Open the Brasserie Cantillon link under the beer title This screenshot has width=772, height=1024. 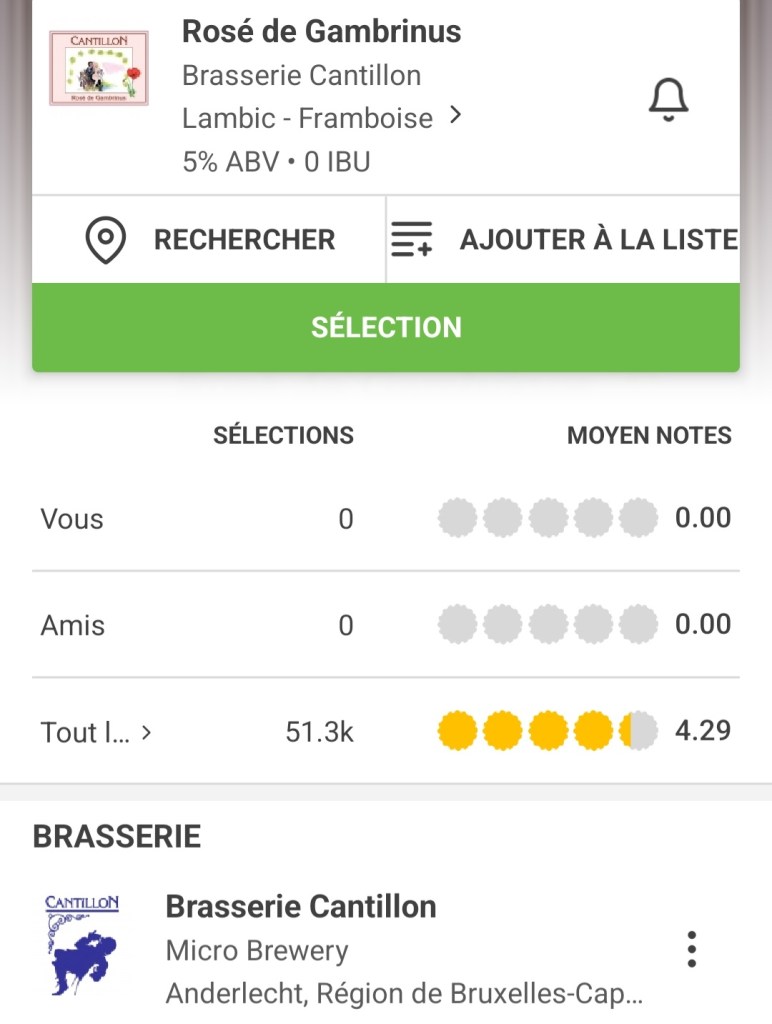pyautogui.click(x=301, y=76)
